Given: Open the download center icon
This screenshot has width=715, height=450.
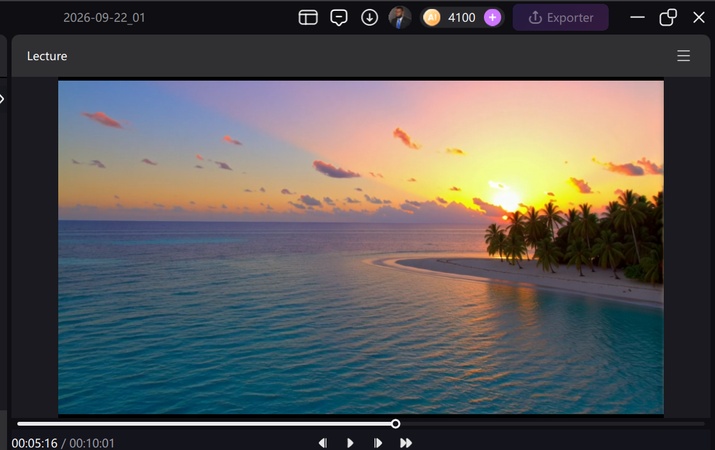Looking at the screenshot, I should pyautogui.click(x=369, y=18).
